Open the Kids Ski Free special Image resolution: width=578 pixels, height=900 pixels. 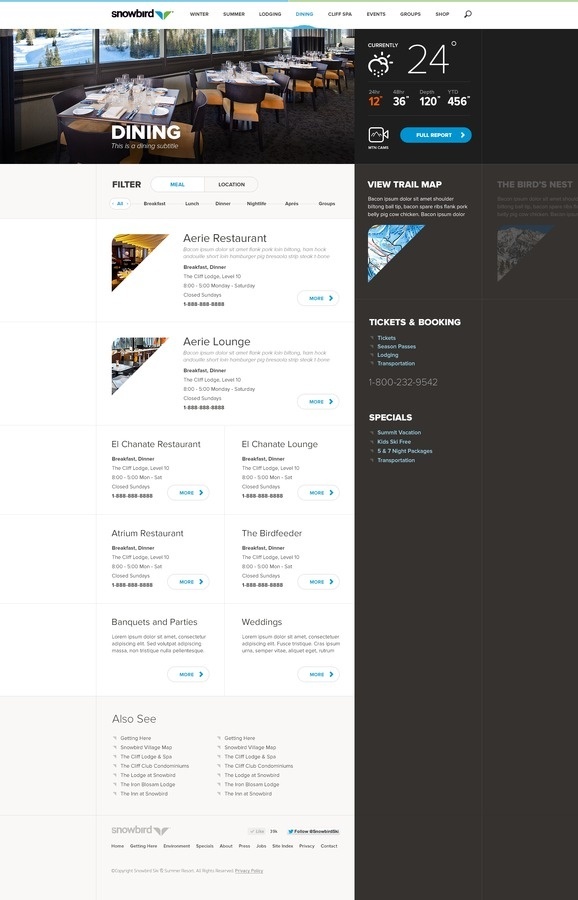pyautogui.click(x=394, y=442)
